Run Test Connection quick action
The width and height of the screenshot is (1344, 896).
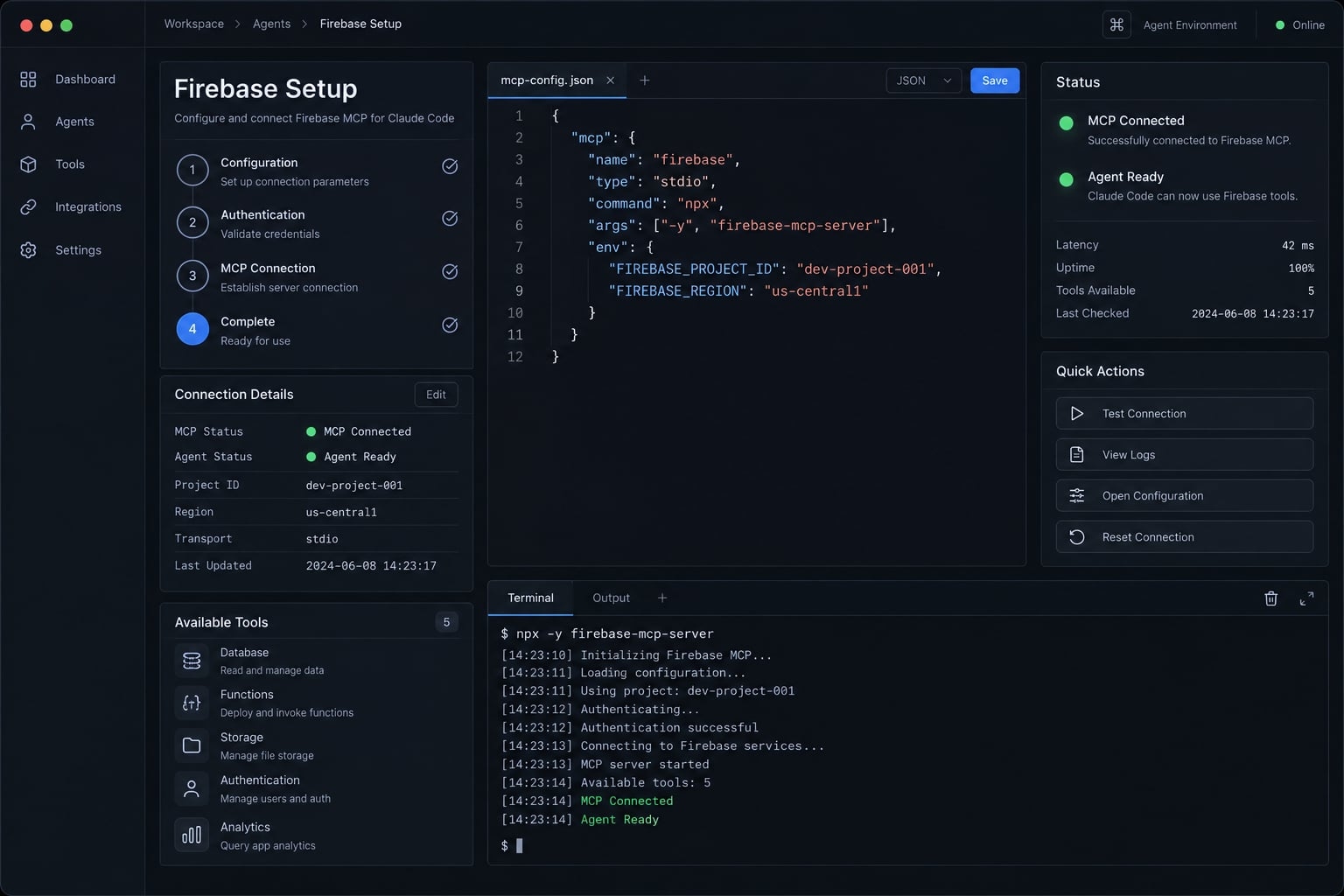1184,414
